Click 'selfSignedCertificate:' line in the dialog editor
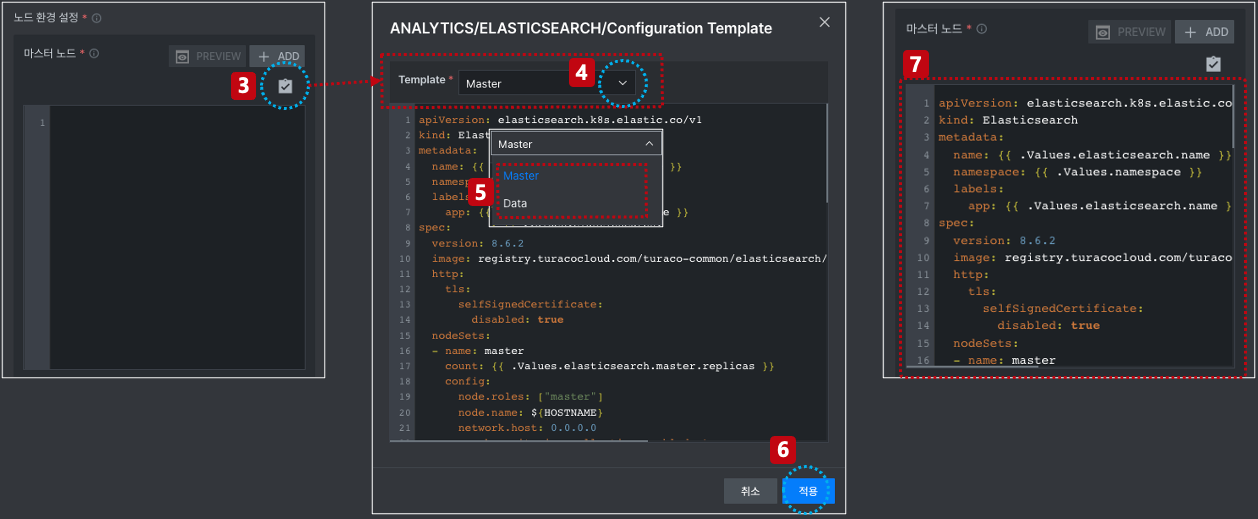The image size is (1258, 519). click(531, 304)
